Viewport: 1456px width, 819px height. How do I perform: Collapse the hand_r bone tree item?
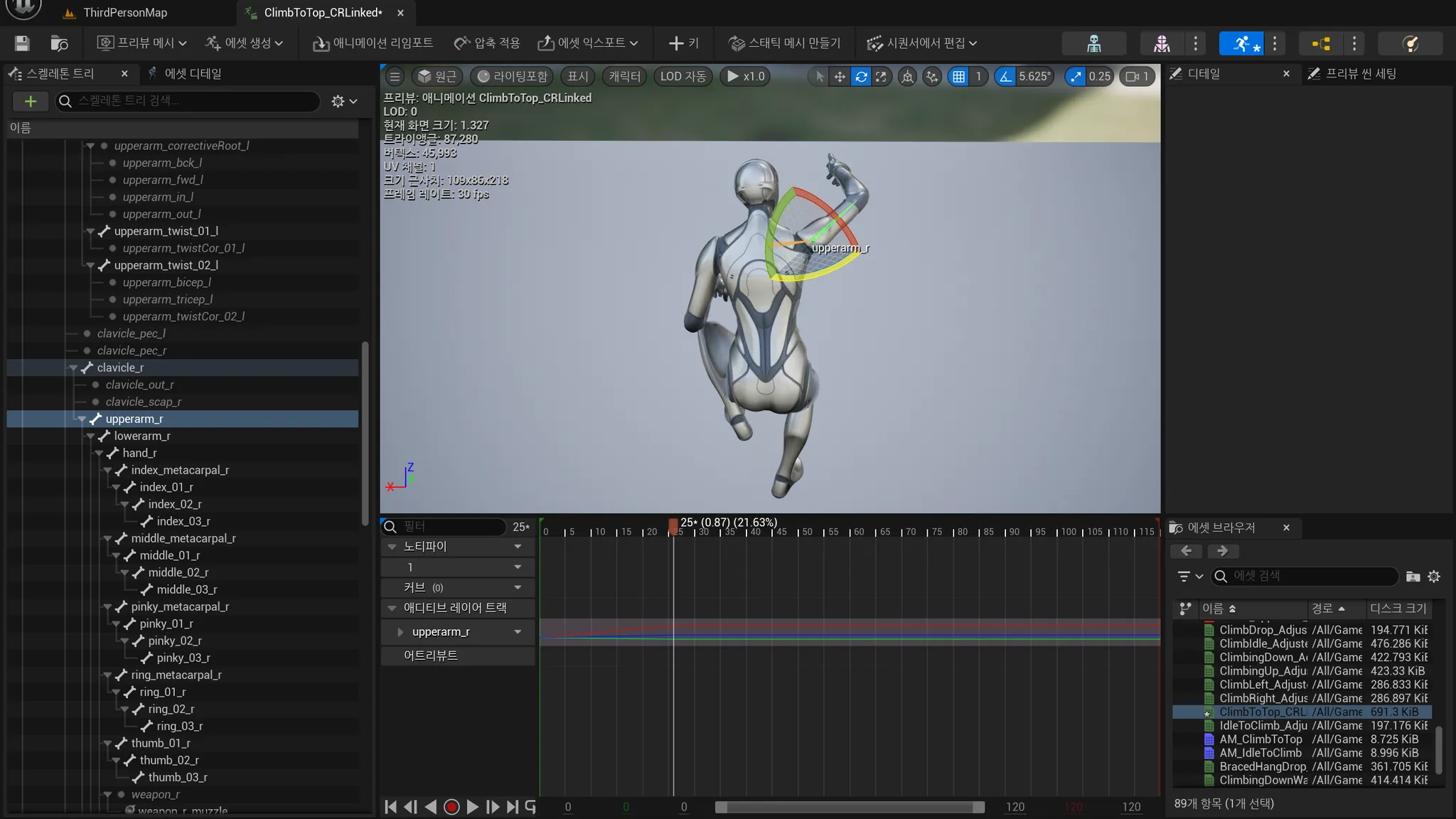pyautogui.click(x=100, y=454)
